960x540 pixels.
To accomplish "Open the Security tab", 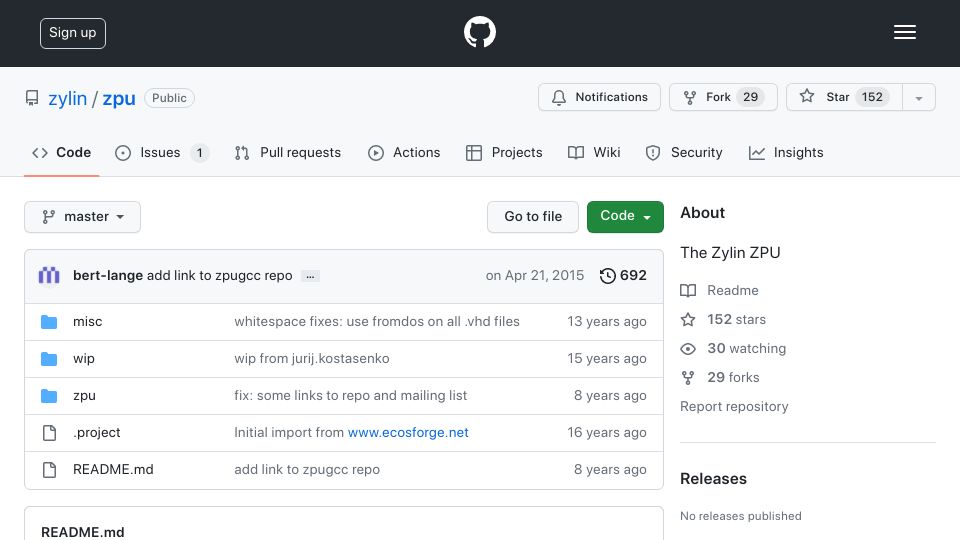I will 684,152.
